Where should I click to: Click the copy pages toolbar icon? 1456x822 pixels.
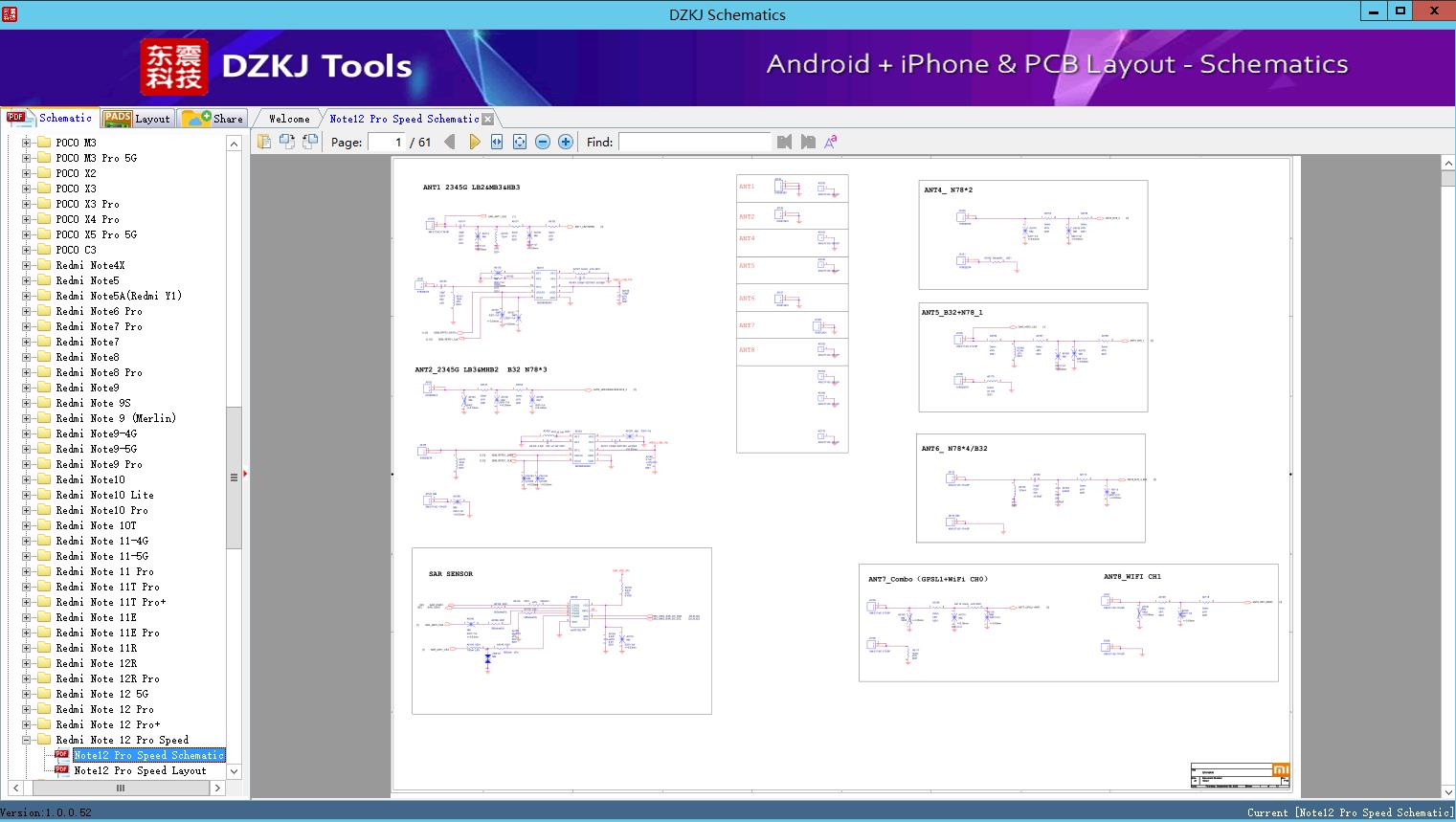click(264, 142)
